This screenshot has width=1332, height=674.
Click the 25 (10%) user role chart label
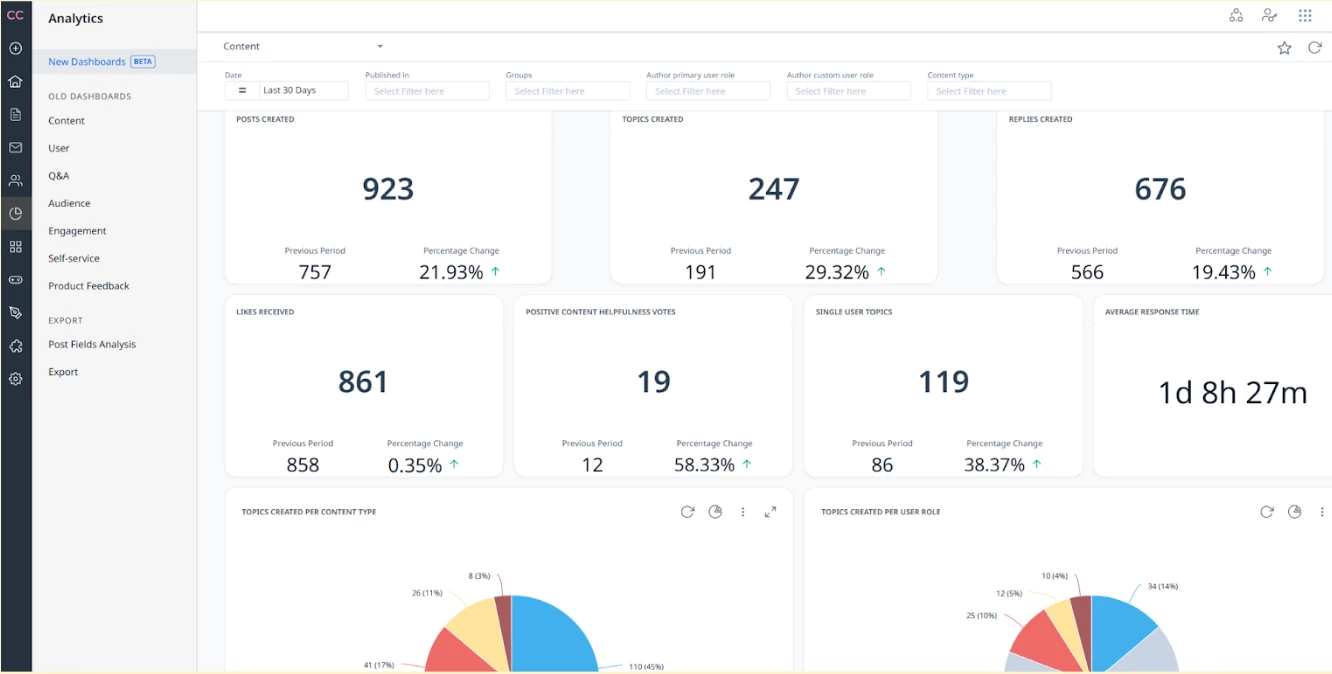tap(982, 615)
